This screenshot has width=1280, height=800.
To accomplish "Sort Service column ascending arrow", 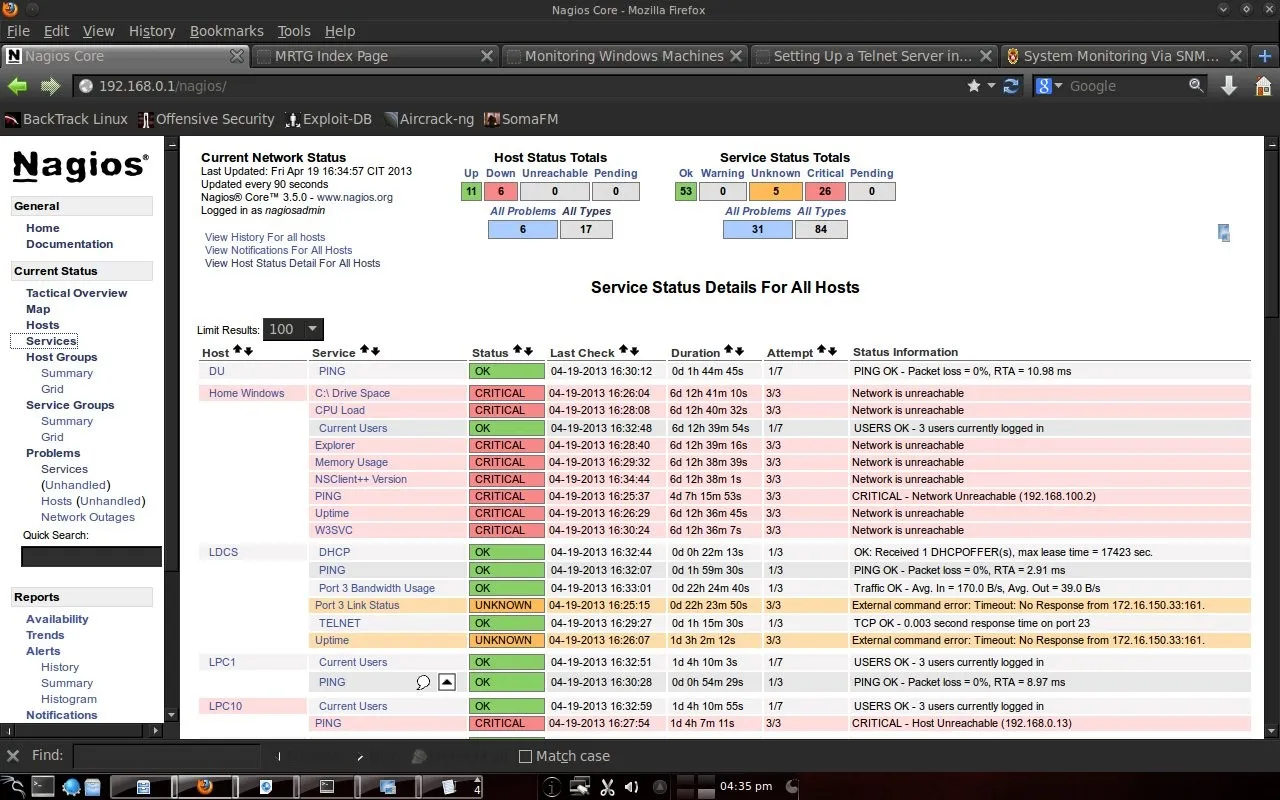I will tap(365, 351).
